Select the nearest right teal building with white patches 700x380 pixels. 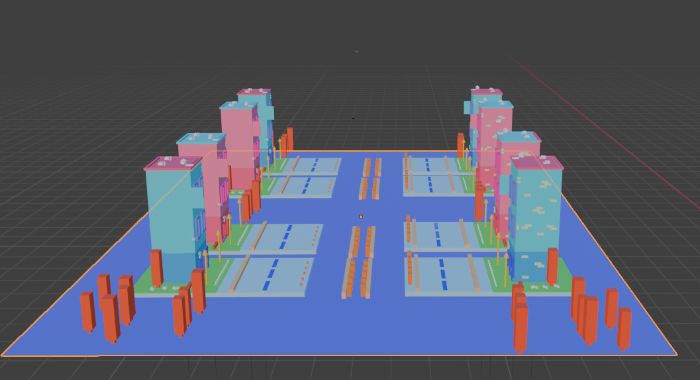[x=536, y=219]
